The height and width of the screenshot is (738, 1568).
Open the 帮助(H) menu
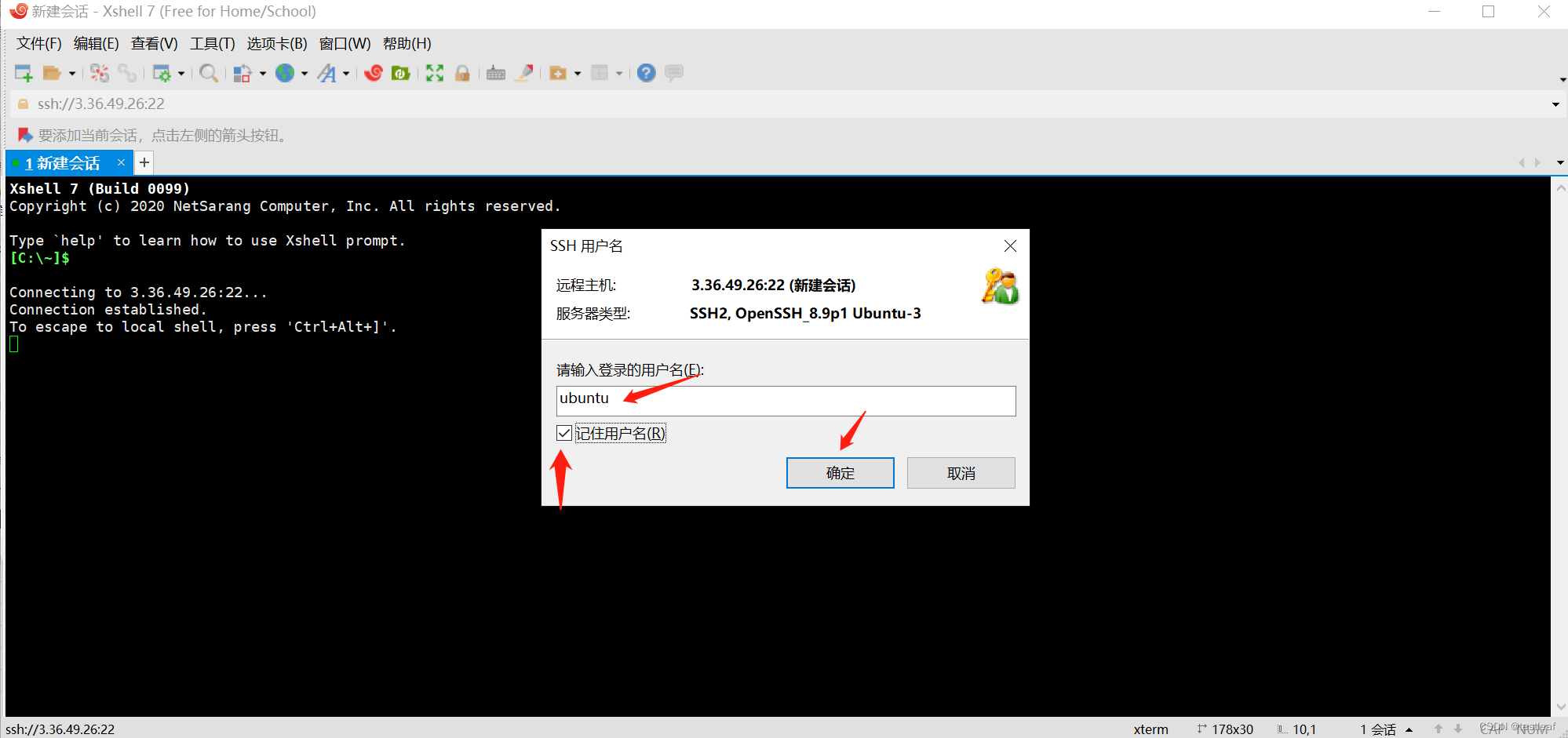coord(407,43)
